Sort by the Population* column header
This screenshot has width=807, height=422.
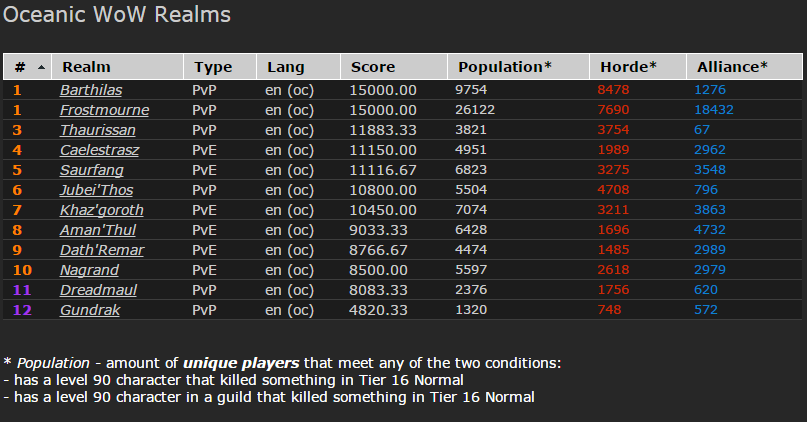pyautogui.click(x=519, y=67)
